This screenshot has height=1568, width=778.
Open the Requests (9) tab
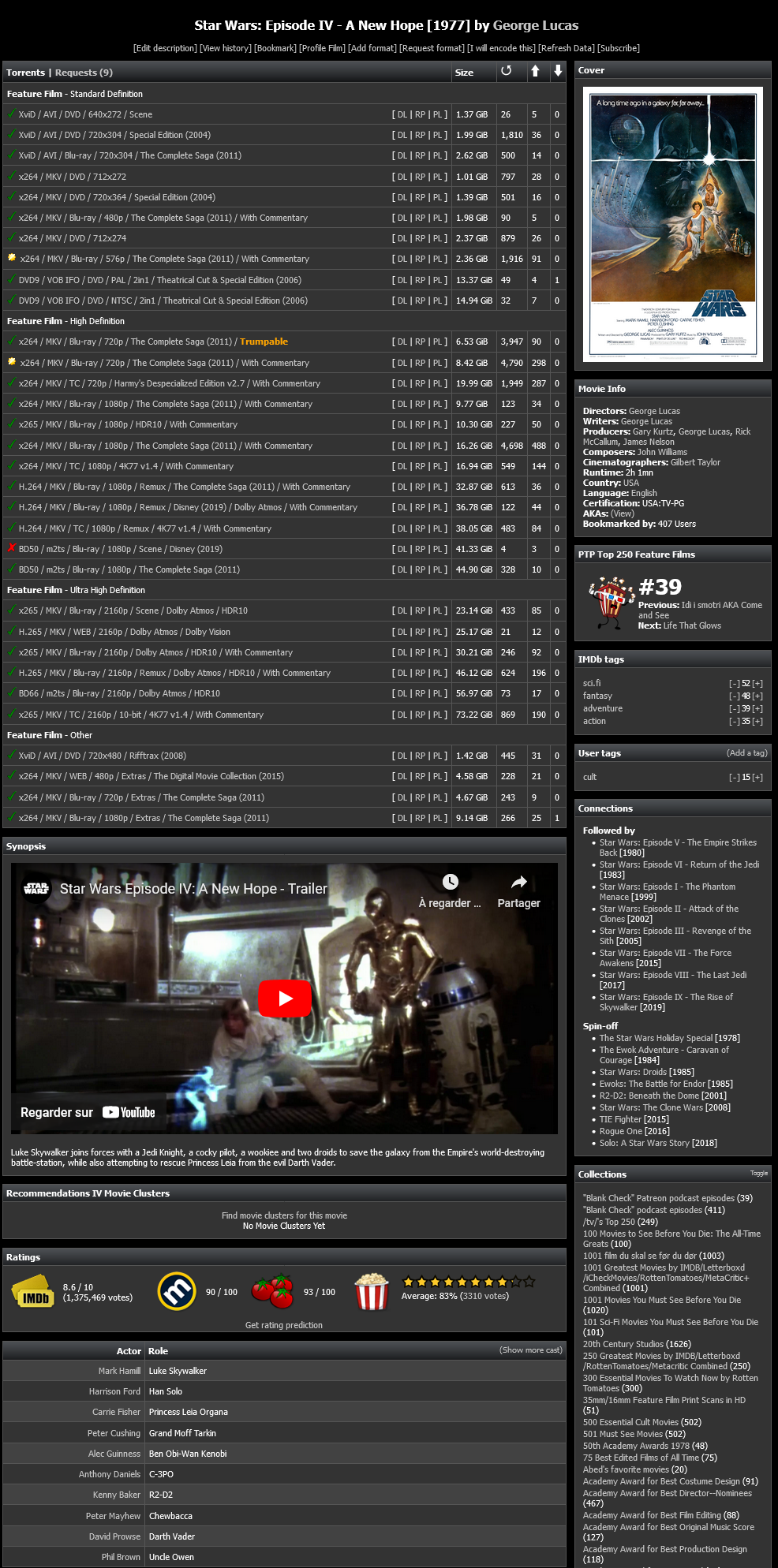tap(84, 73)
